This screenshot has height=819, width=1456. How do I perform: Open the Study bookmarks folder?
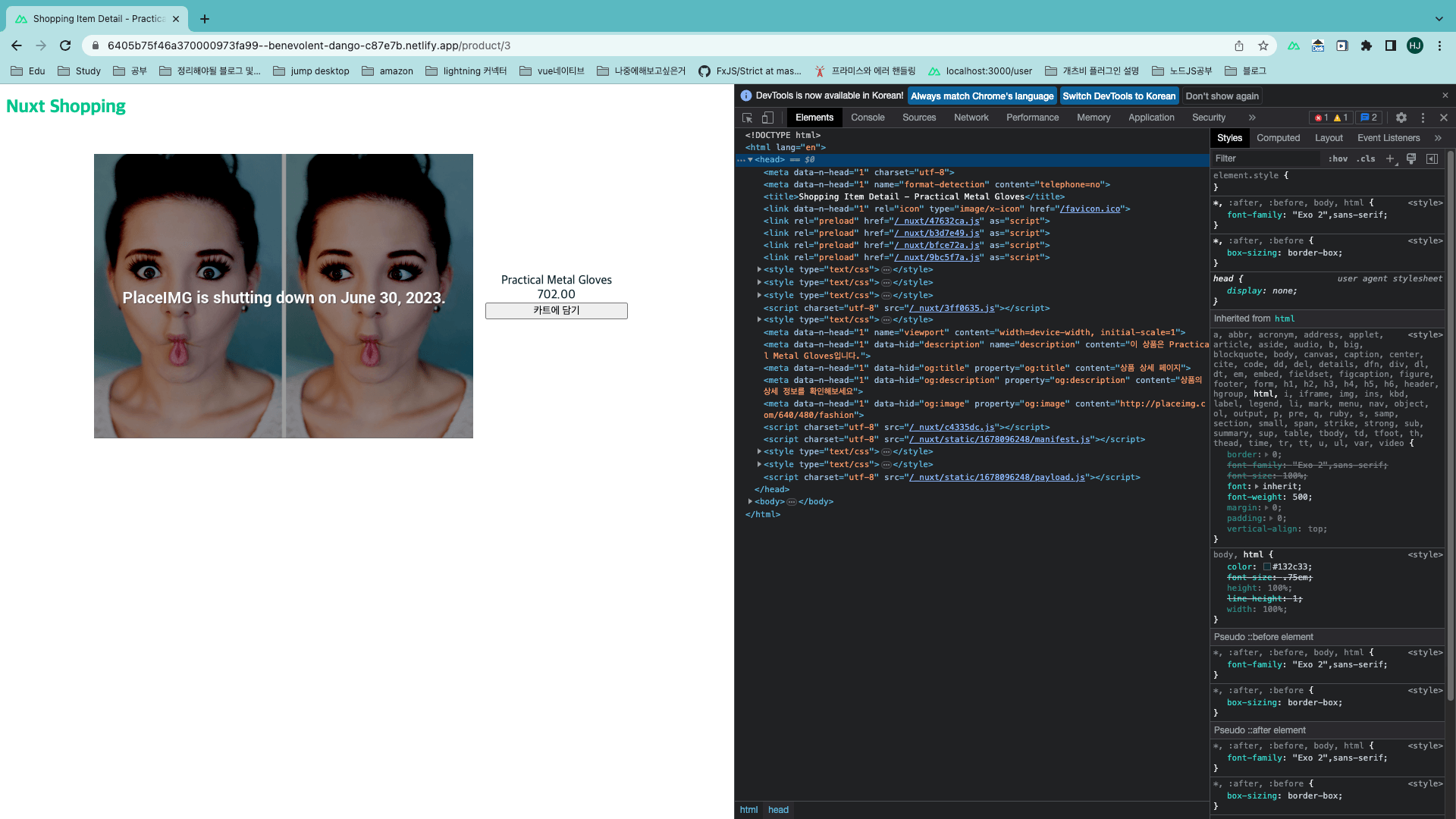click(x=79, y=71)
